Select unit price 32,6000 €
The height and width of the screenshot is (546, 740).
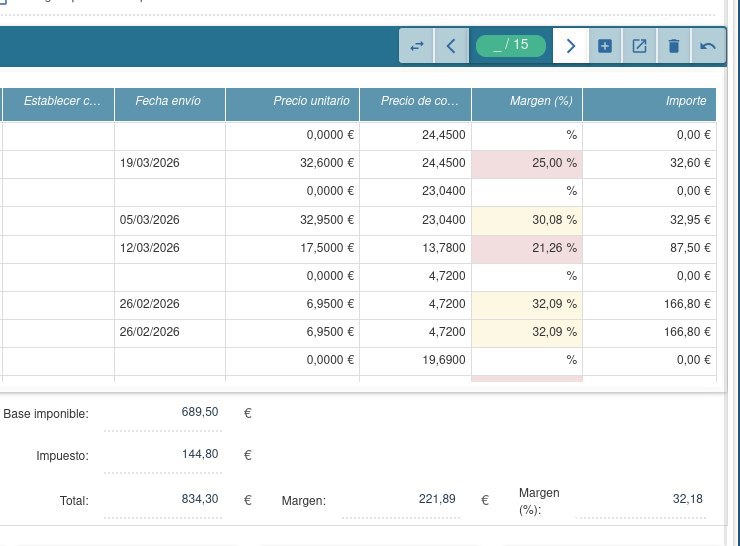click(x=293, y=163)
